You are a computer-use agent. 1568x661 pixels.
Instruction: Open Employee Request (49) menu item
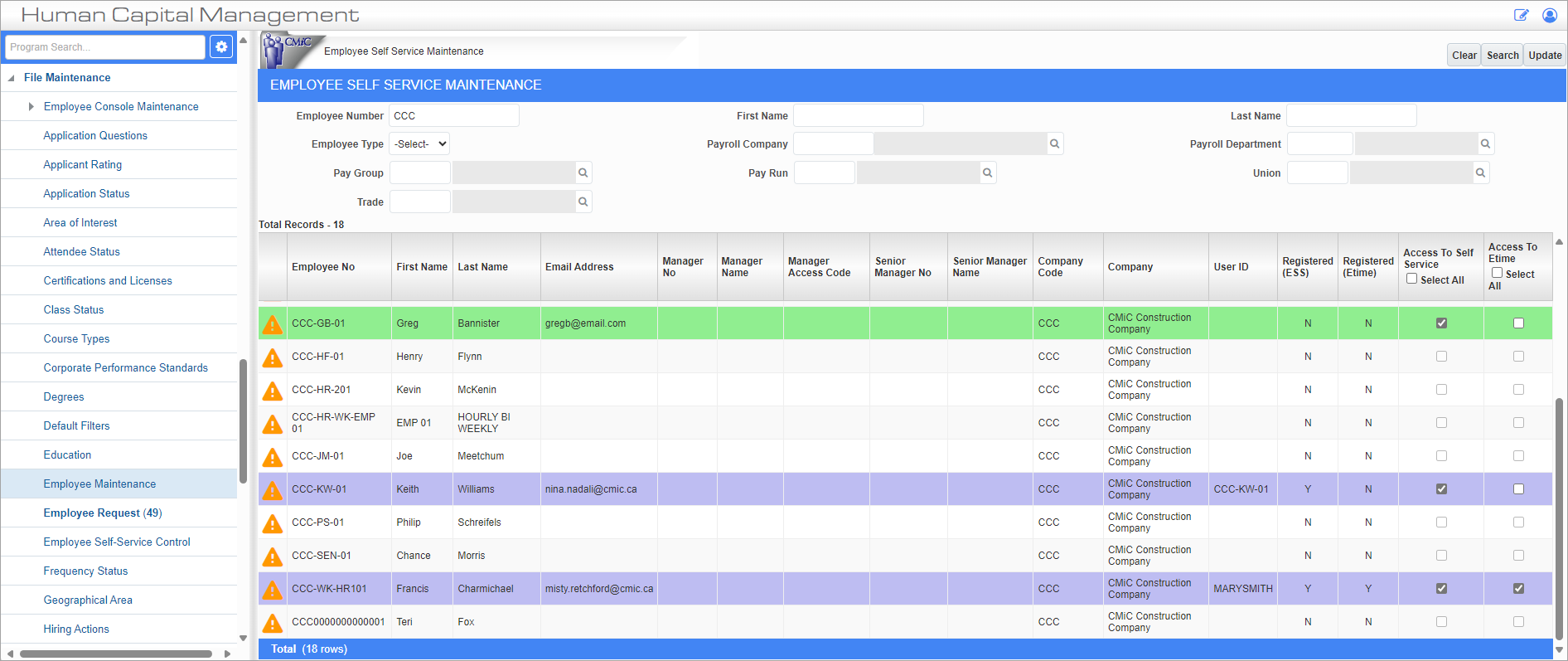coord(103,513)
